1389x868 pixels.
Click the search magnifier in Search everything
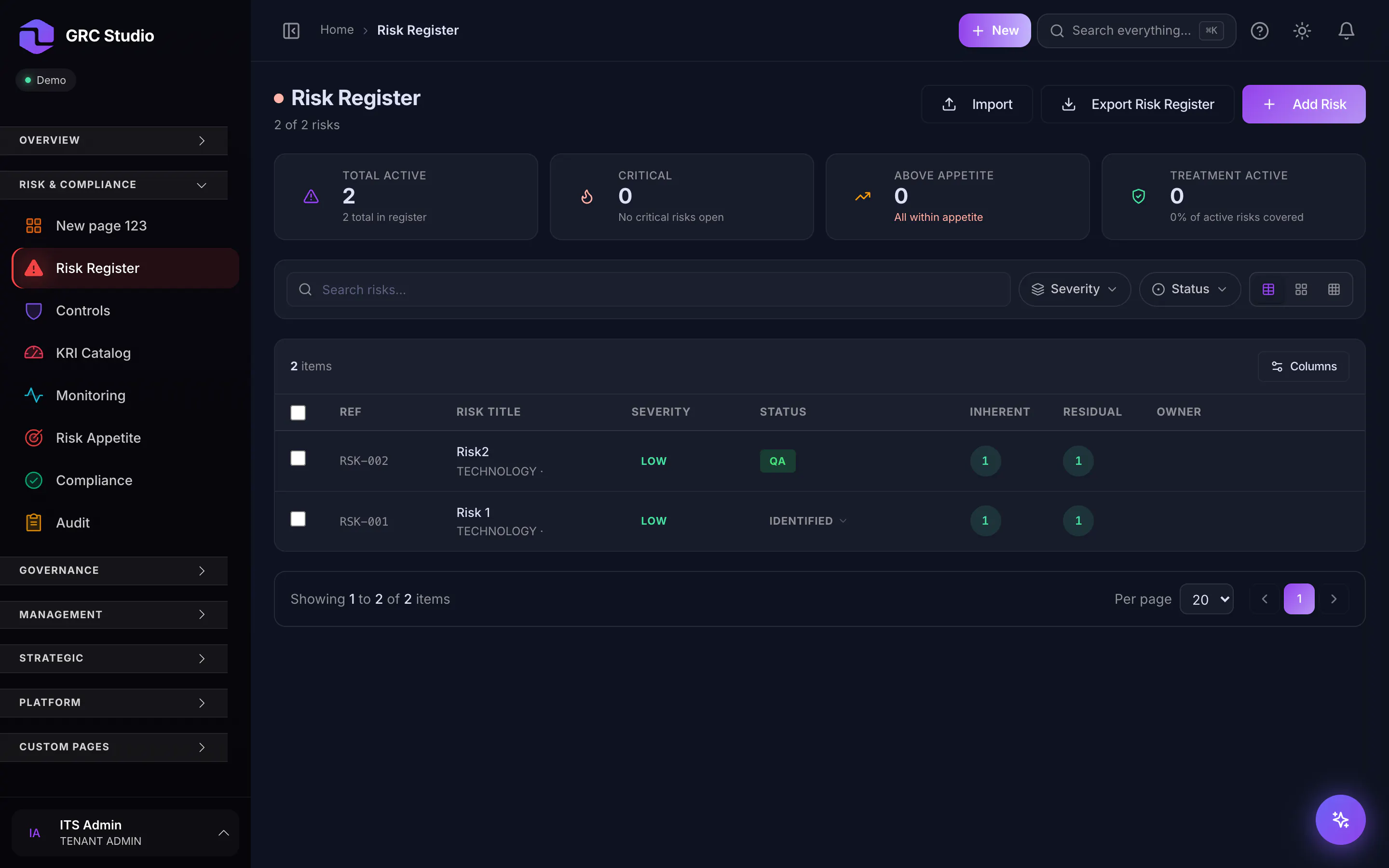(x=1057, y=30)
